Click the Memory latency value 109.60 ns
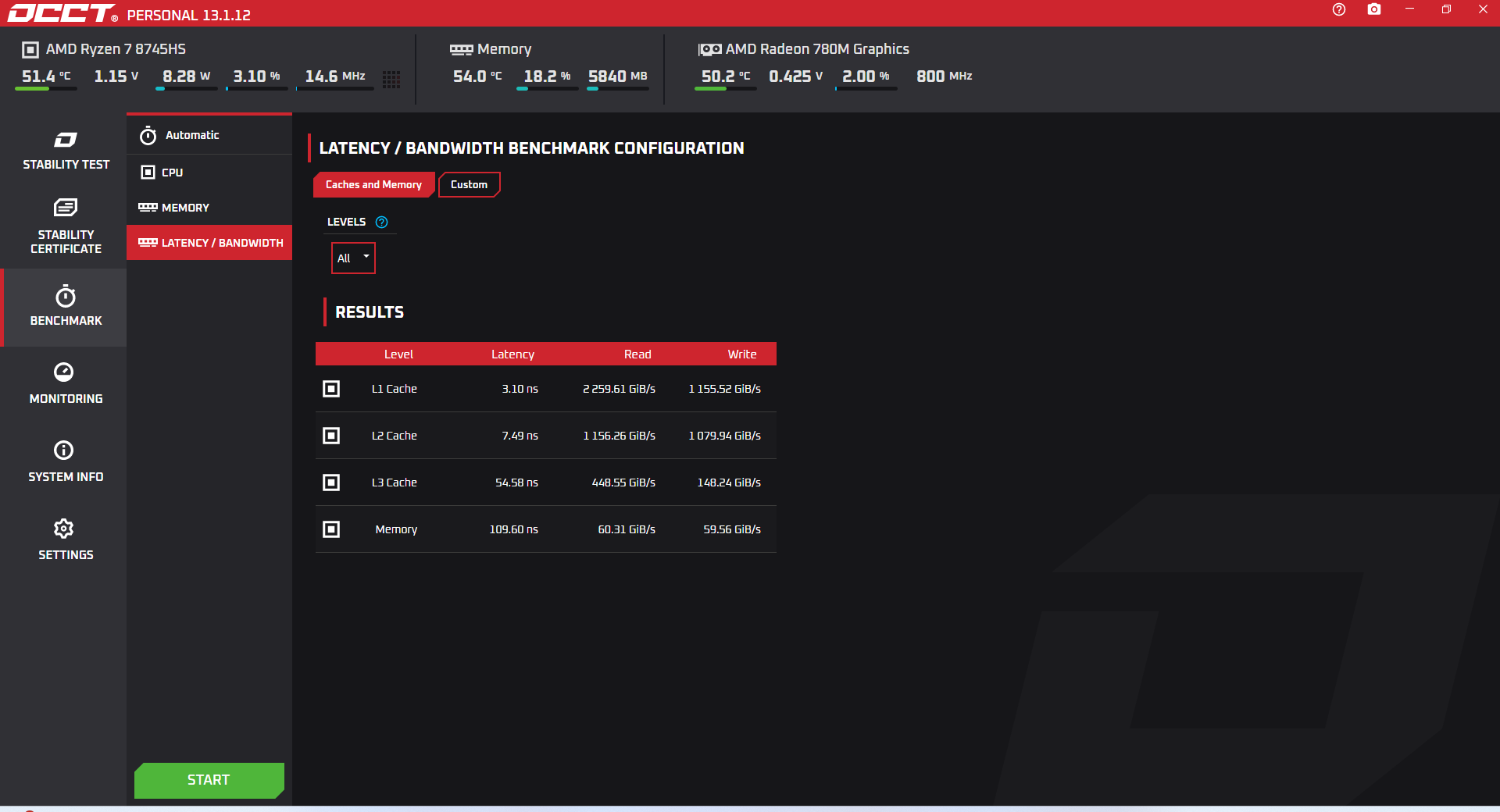Image resolution: width=1500 pixels, height=812 pixels. (513, 529)
